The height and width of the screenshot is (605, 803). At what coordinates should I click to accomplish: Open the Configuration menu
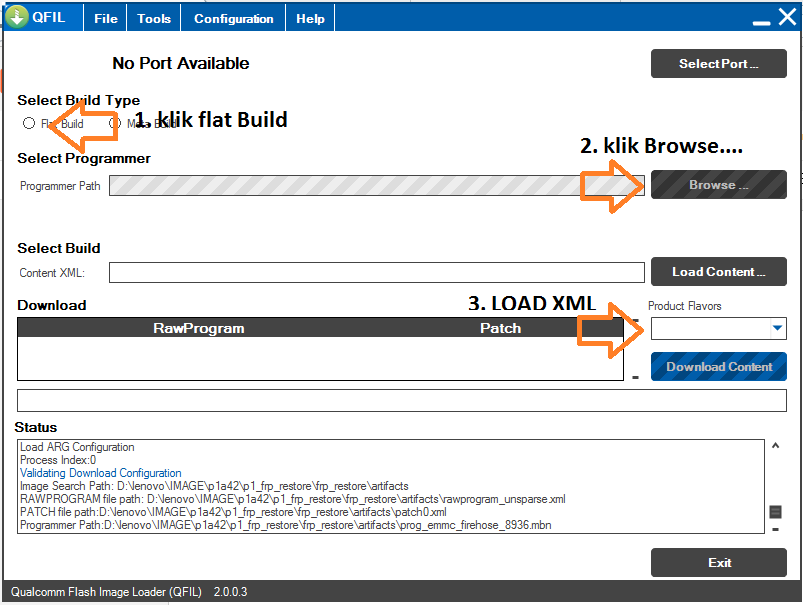click(x=234, y=19)
